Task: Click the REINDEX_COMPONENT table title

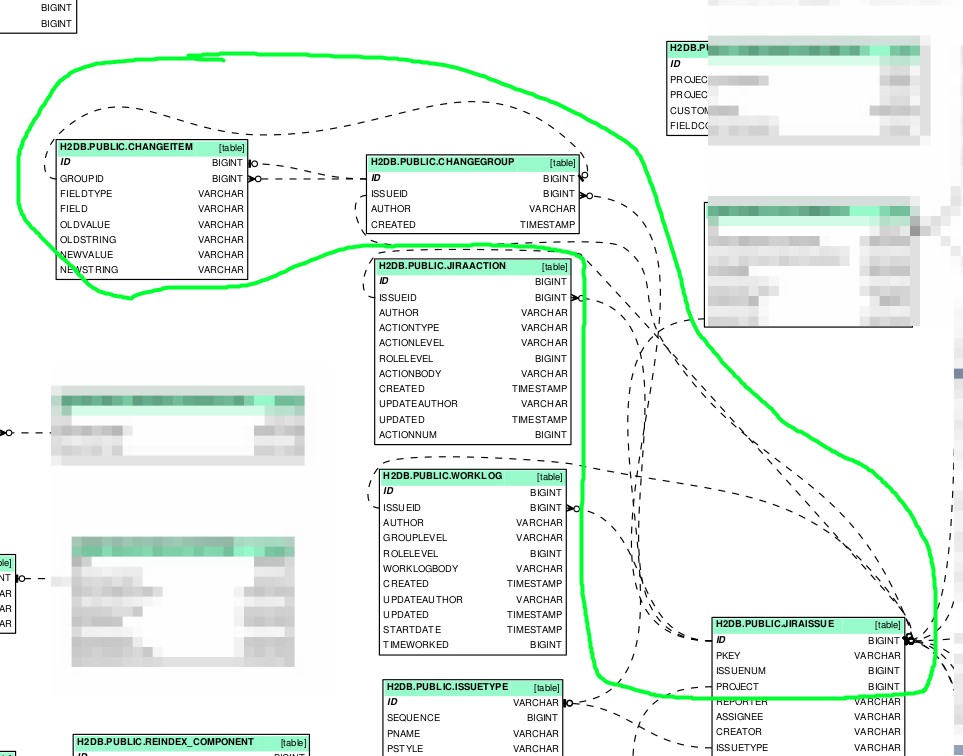Action: coord(165,742)
